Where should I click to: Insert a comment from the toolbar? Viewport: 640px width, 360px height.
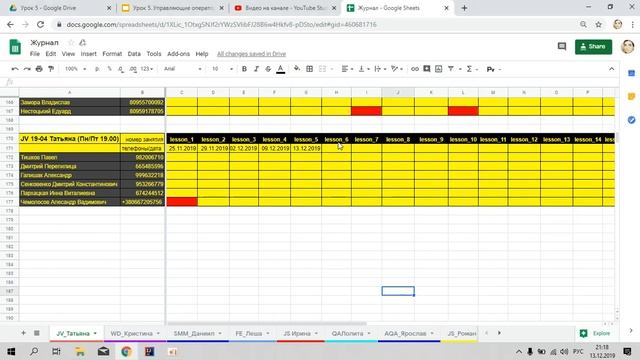427,69
